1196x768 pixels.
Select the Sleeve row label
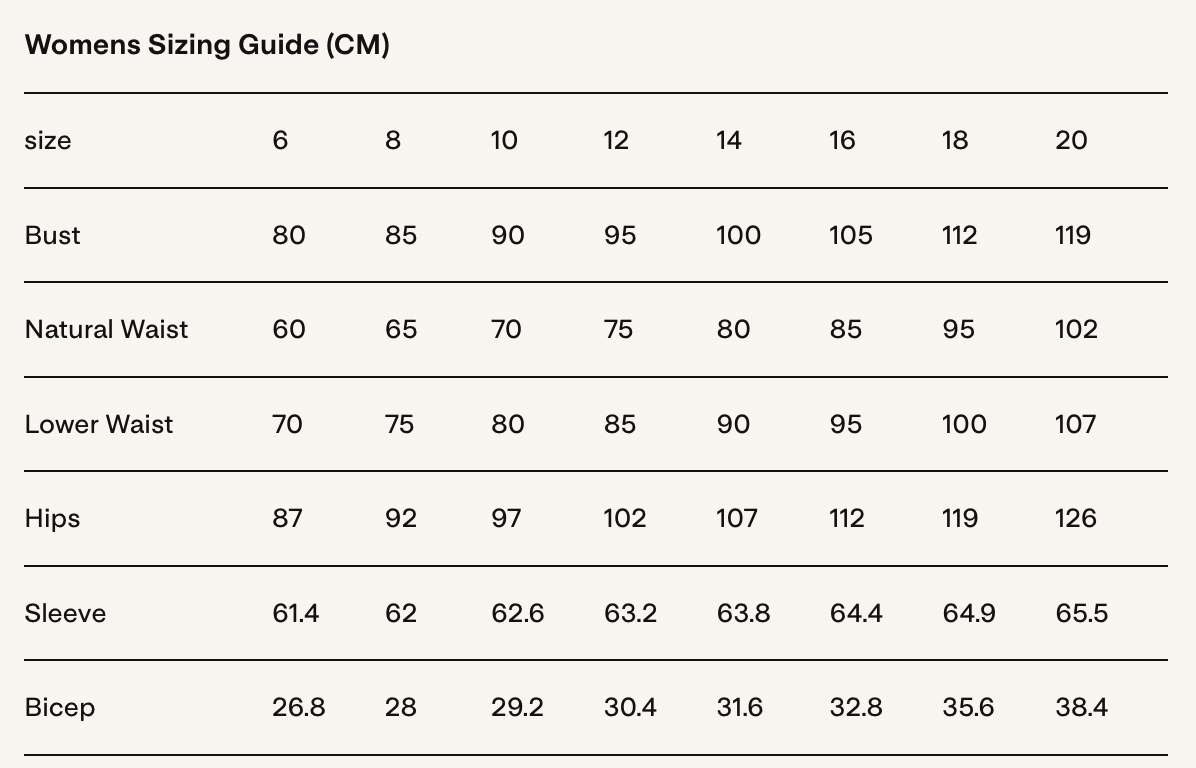(x=65, y=613)
